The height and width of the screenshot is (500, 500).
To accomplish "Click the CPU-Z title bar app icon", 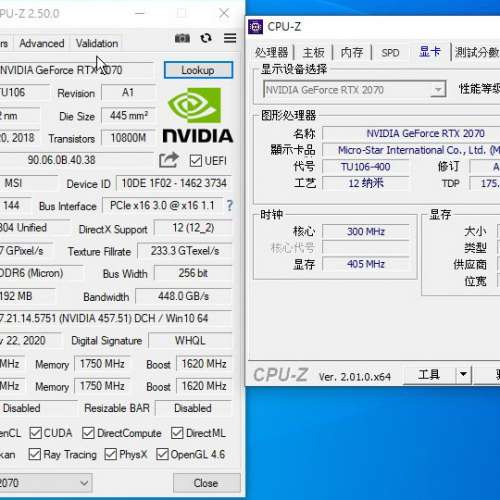I will tap(256, 27).
